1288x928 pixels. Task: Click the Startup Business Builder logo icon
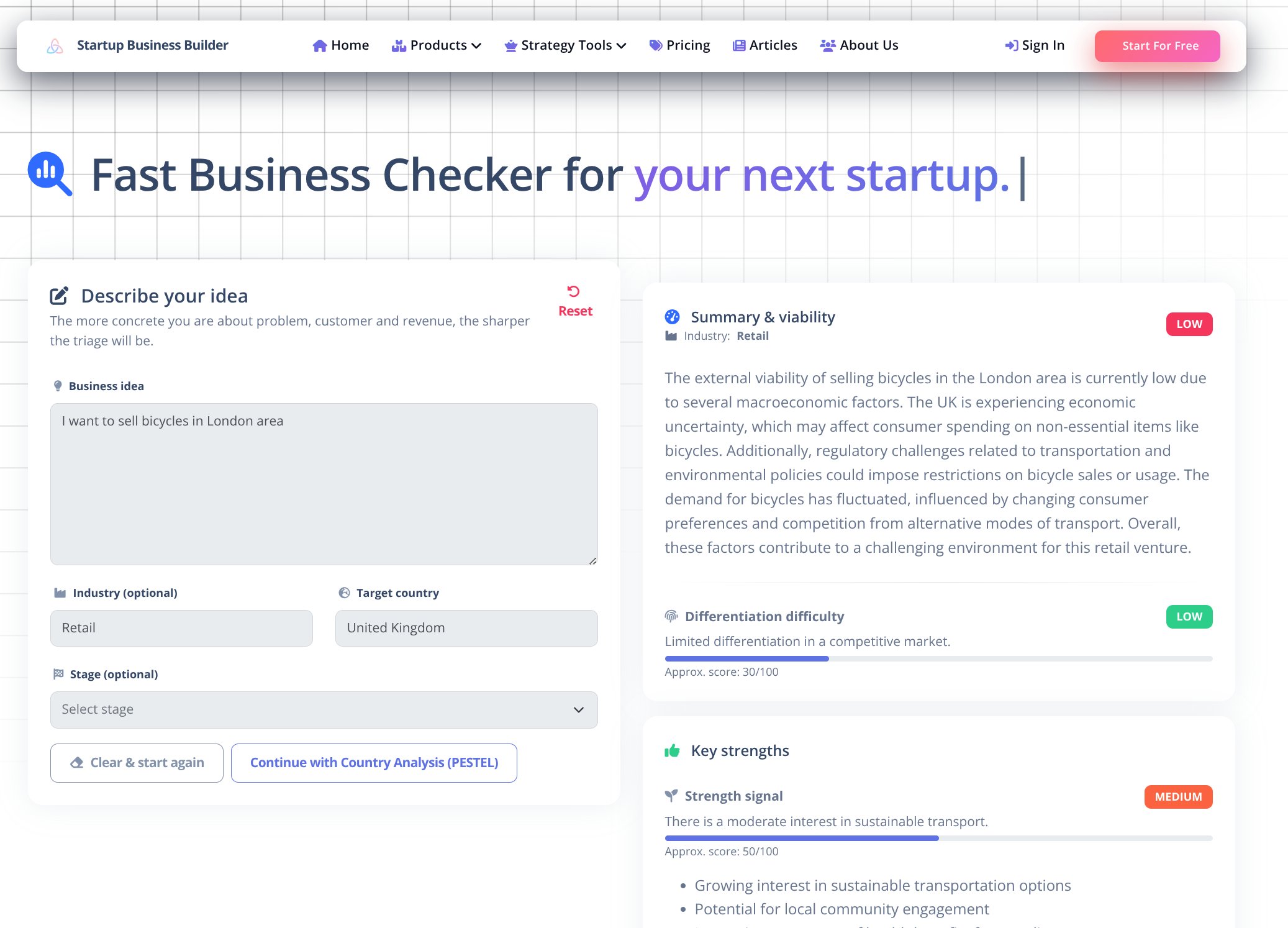(x=54, y=45)
